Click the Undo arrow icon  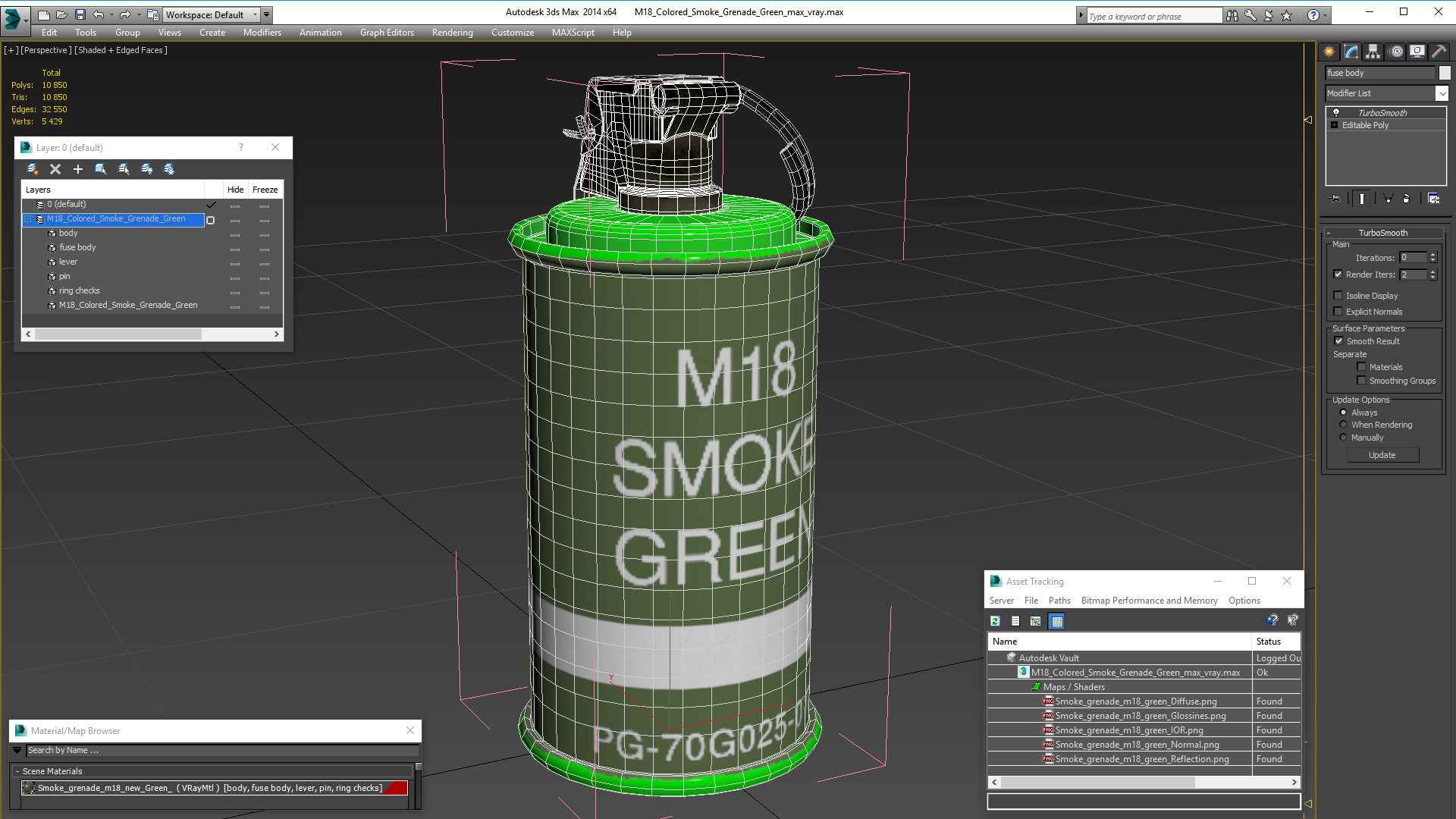pos(99,14)
